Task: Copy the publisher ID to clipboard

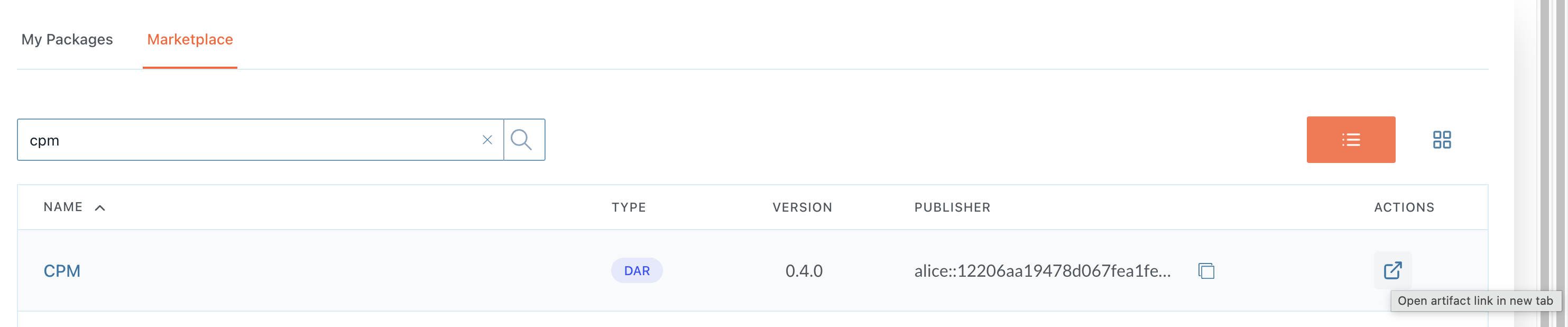Action: point(1206,270)
